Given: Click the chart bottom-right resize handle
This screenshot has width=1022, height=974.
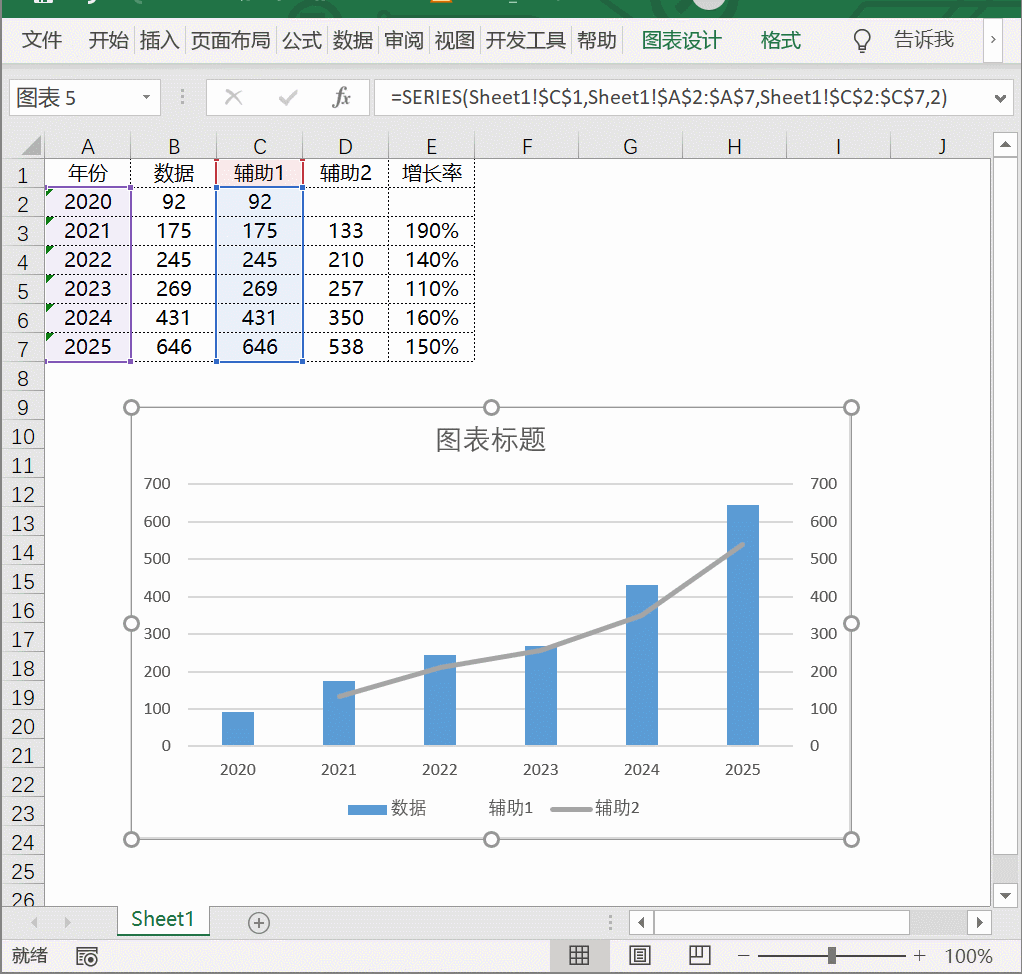Looking at the screenshot, I should coord(851,839).
